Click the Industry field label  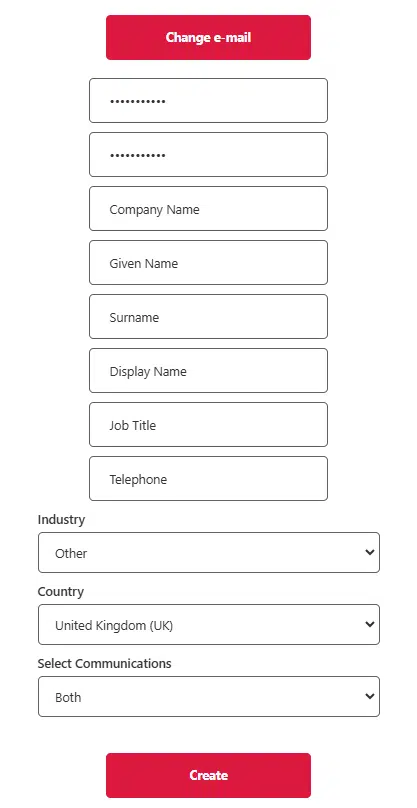[x=61, y=519]
